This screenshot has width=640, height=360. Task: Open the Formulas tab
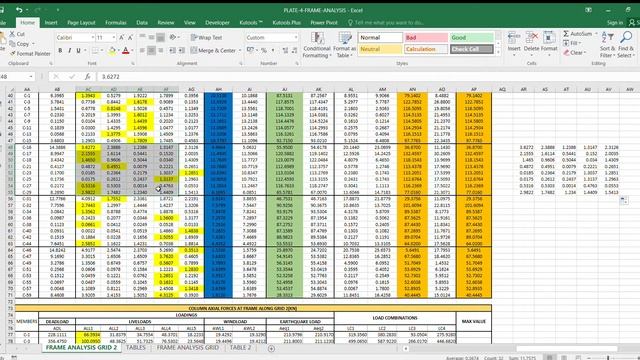click(x=116, y=23)
